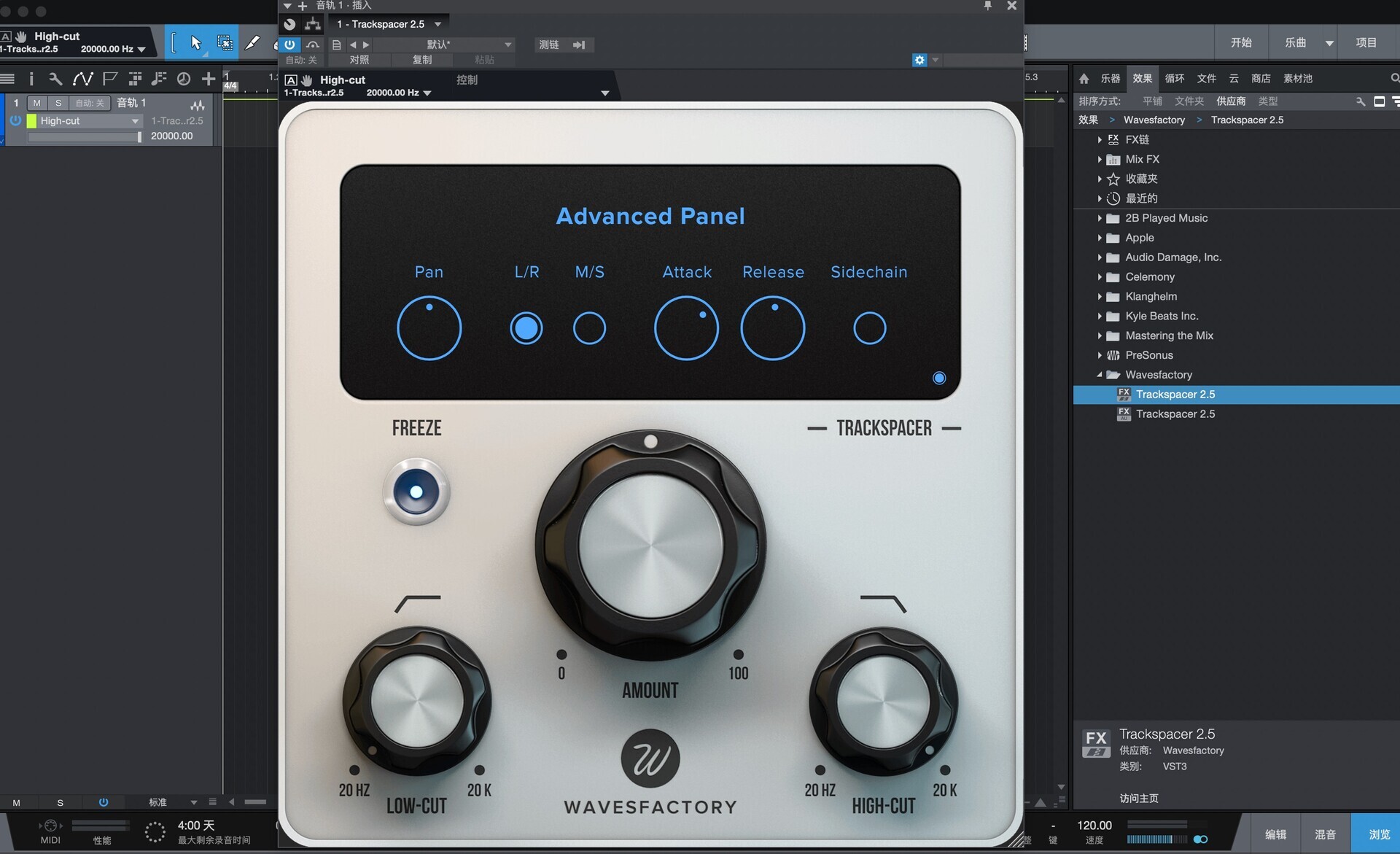Image resolution: width=1400 pixels, height=854 pixels.
Task: Mute track 1 with M button
Action: pos(36,103)
